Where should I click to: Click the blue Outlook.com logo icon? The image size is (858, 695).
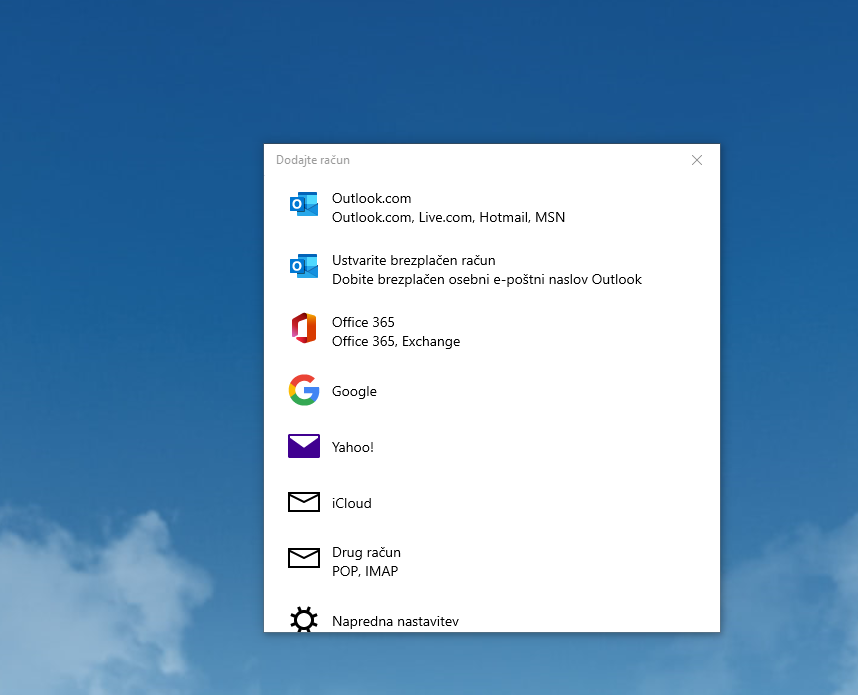point(303,204)
